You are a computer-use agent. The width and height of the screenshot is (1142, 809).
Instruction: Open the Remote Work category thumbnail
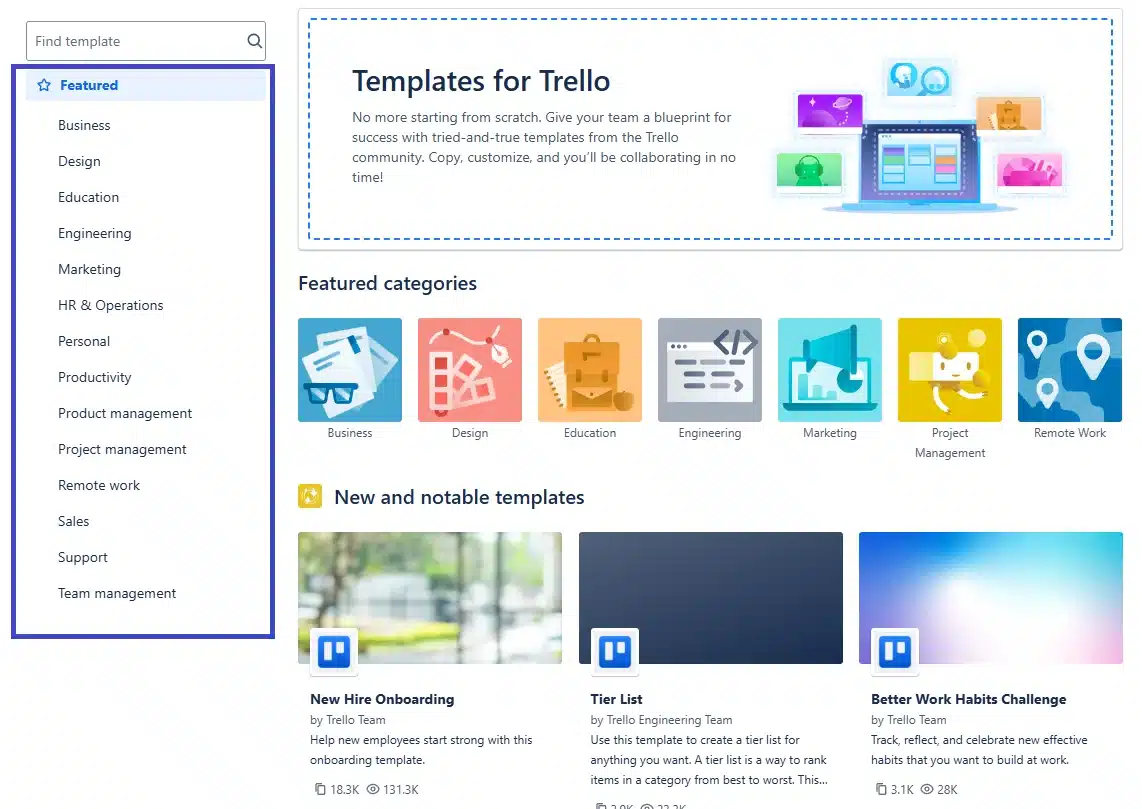[1070, 370]
